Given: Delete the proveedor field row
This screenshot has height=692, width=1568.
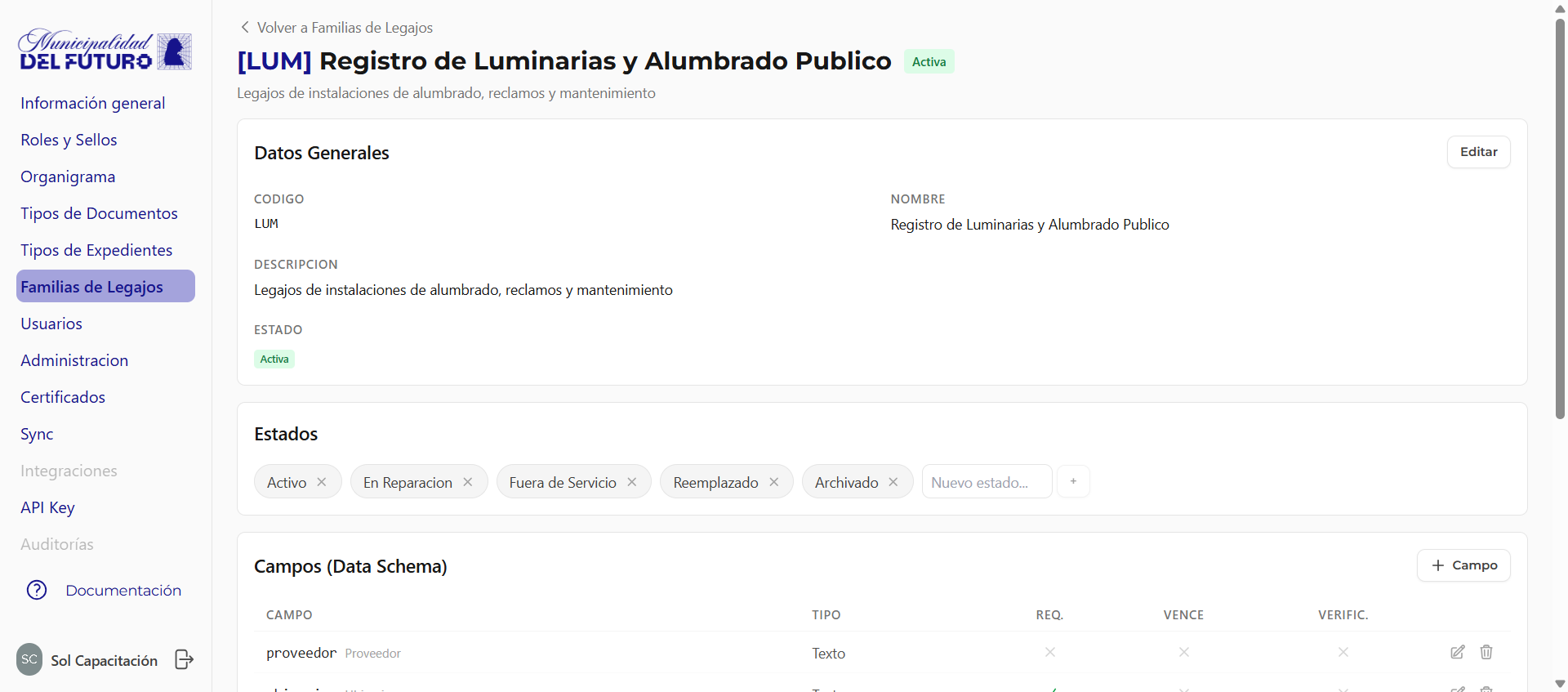Looking at the screenshot, I should (1486, 652).
